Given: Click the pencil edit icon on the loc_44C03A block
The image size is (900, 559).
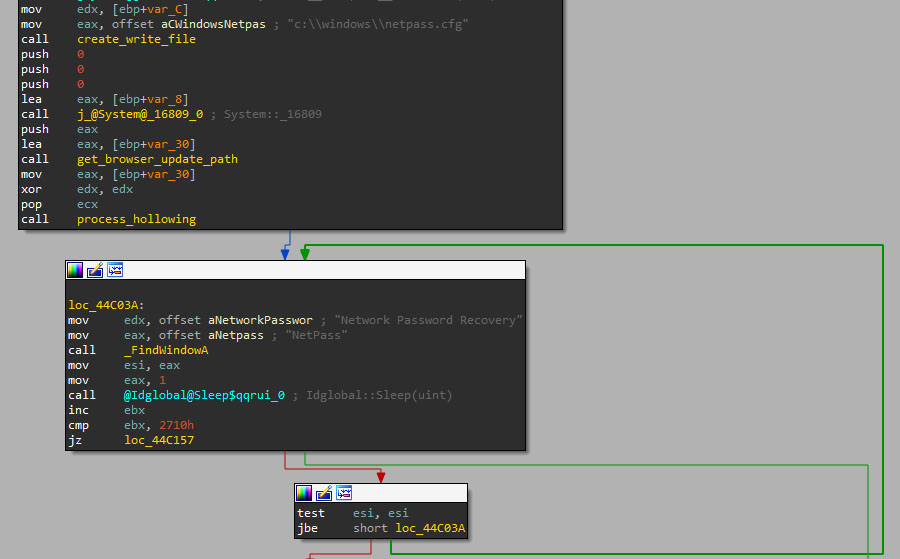Looking at the screenshot, I should tap(95, 270).
